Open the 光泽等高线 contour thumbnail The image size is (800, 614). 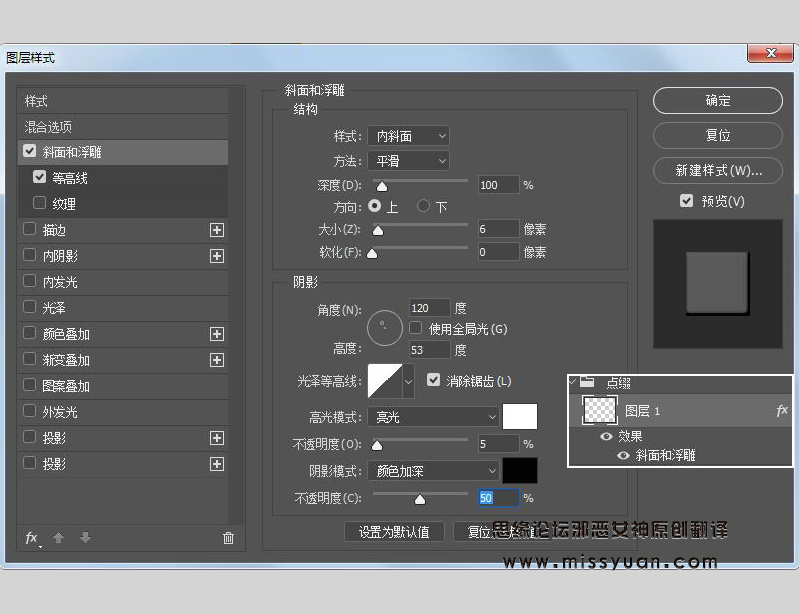385,382
